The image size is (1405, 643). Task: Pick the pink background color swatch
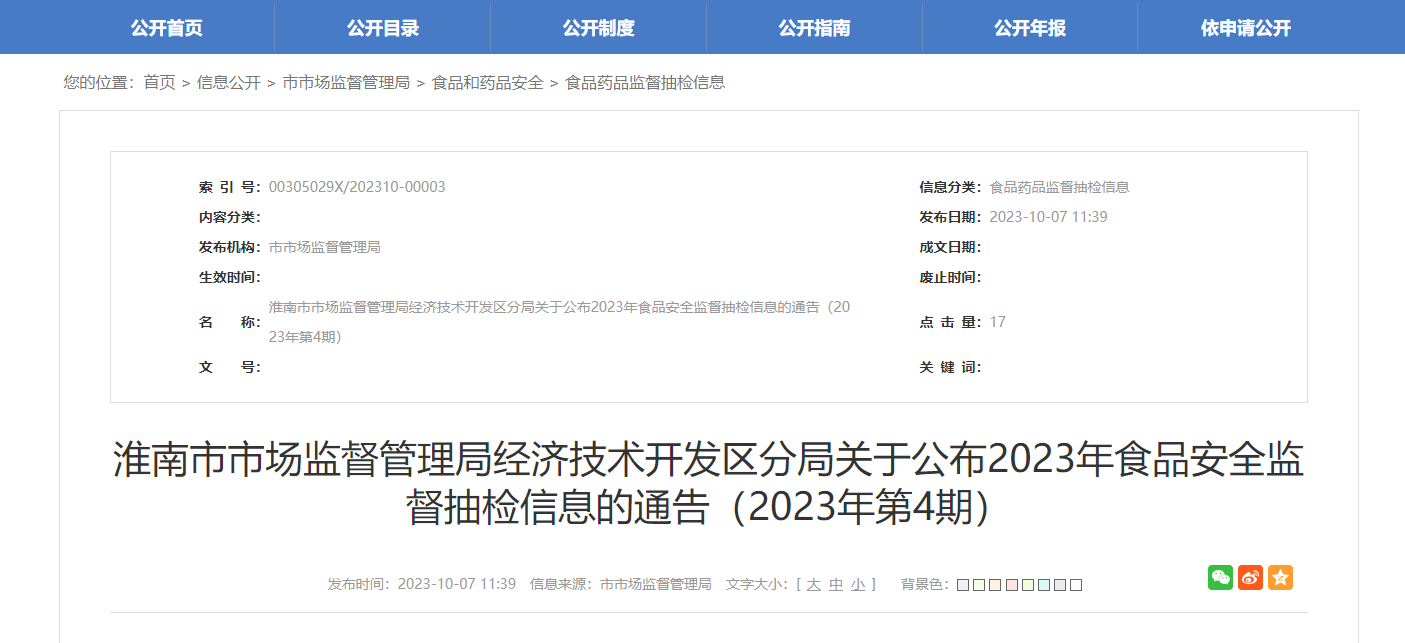(x=1011, y=585)
